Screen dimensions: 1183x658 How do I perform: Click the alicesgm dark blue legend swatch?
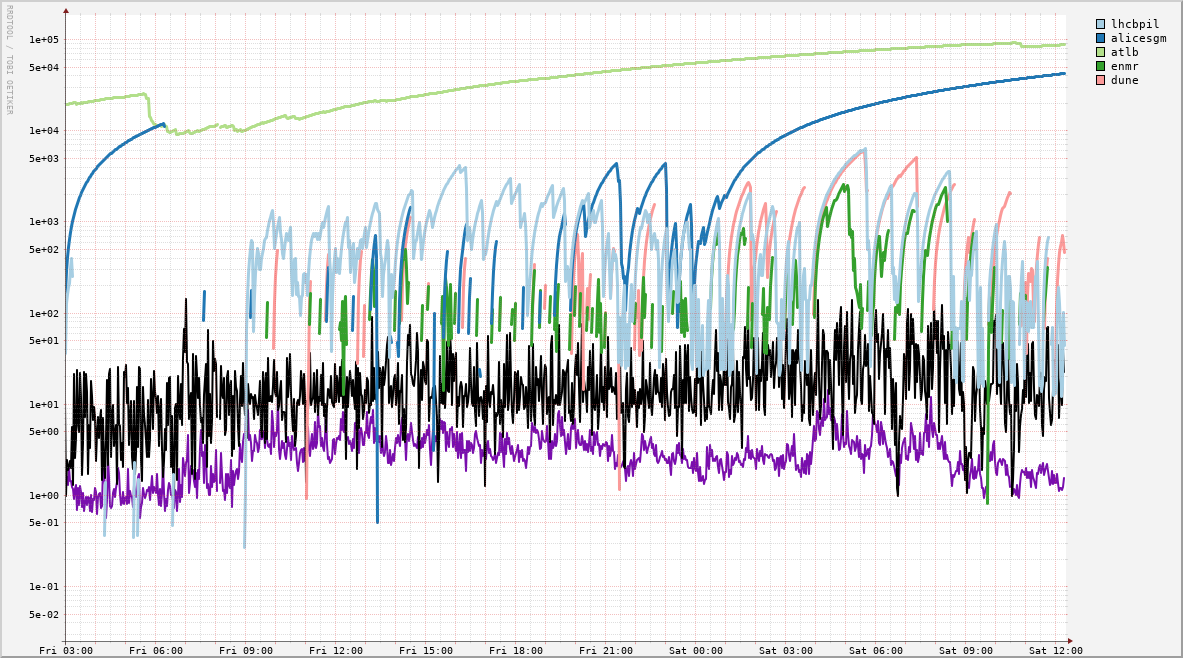click(1101, 38)
